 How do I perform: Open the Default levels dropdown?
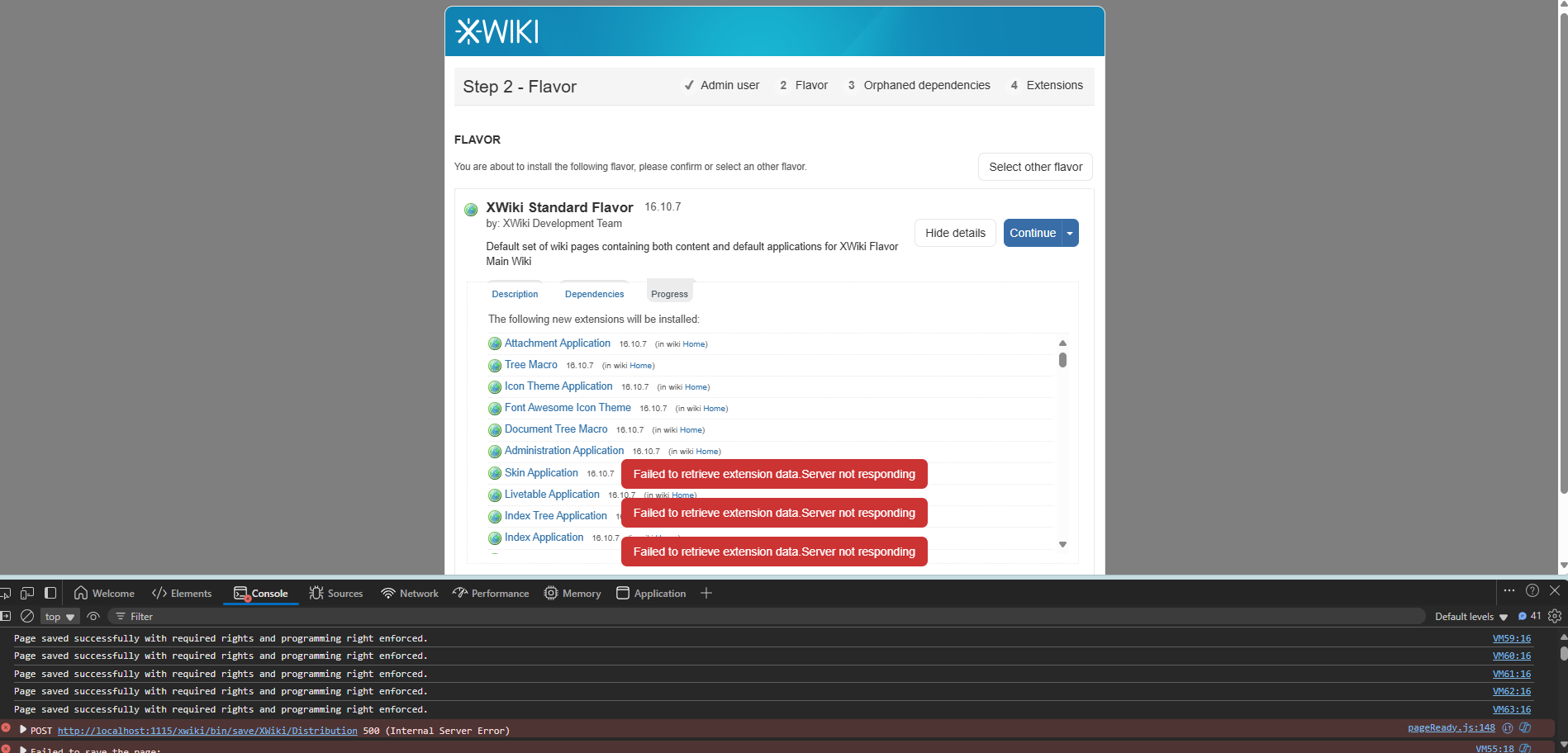[1471, 617]
